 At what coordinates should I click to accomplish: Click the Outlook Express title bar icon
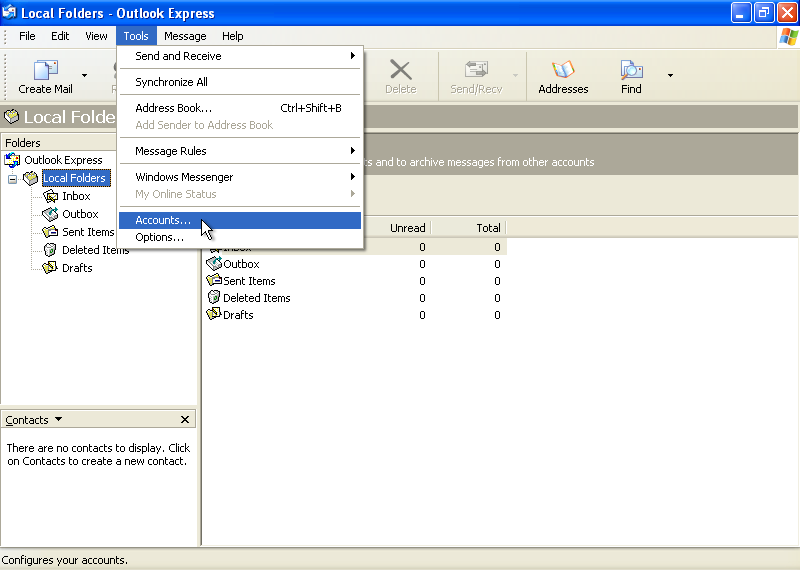10,12
